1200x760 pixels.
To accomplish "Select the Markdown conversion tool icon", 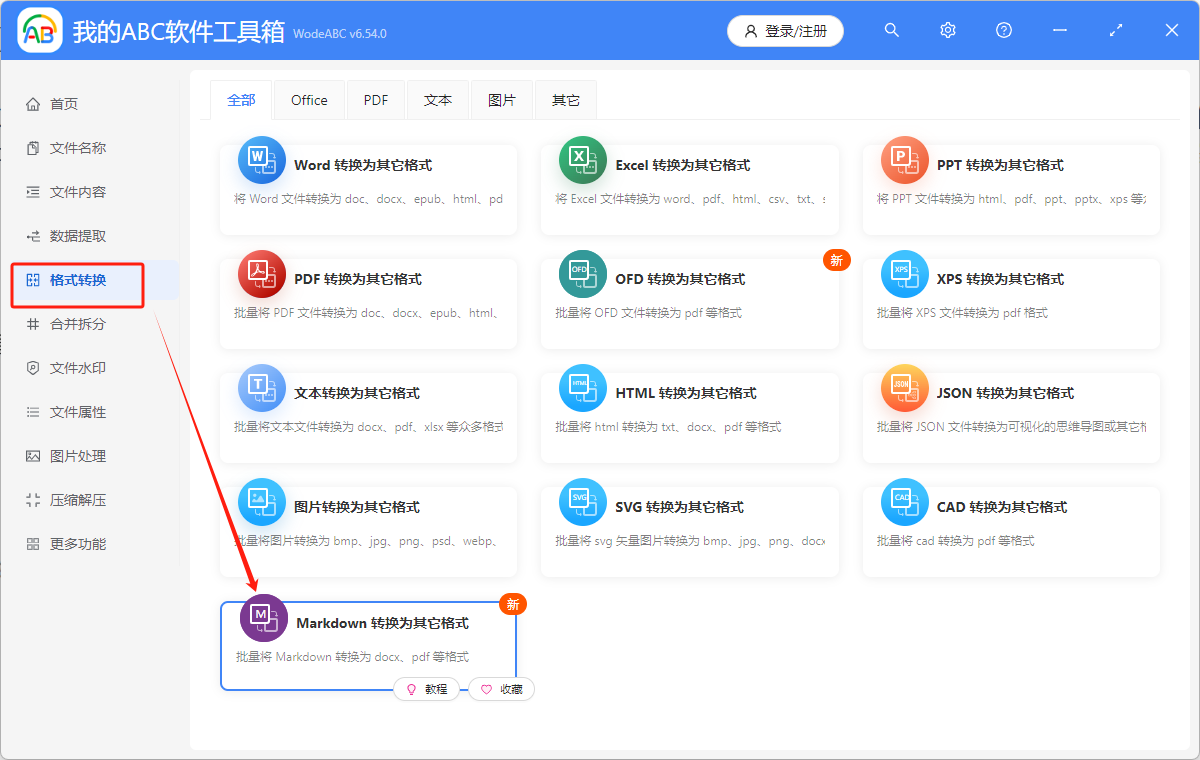I will [262, 617].
